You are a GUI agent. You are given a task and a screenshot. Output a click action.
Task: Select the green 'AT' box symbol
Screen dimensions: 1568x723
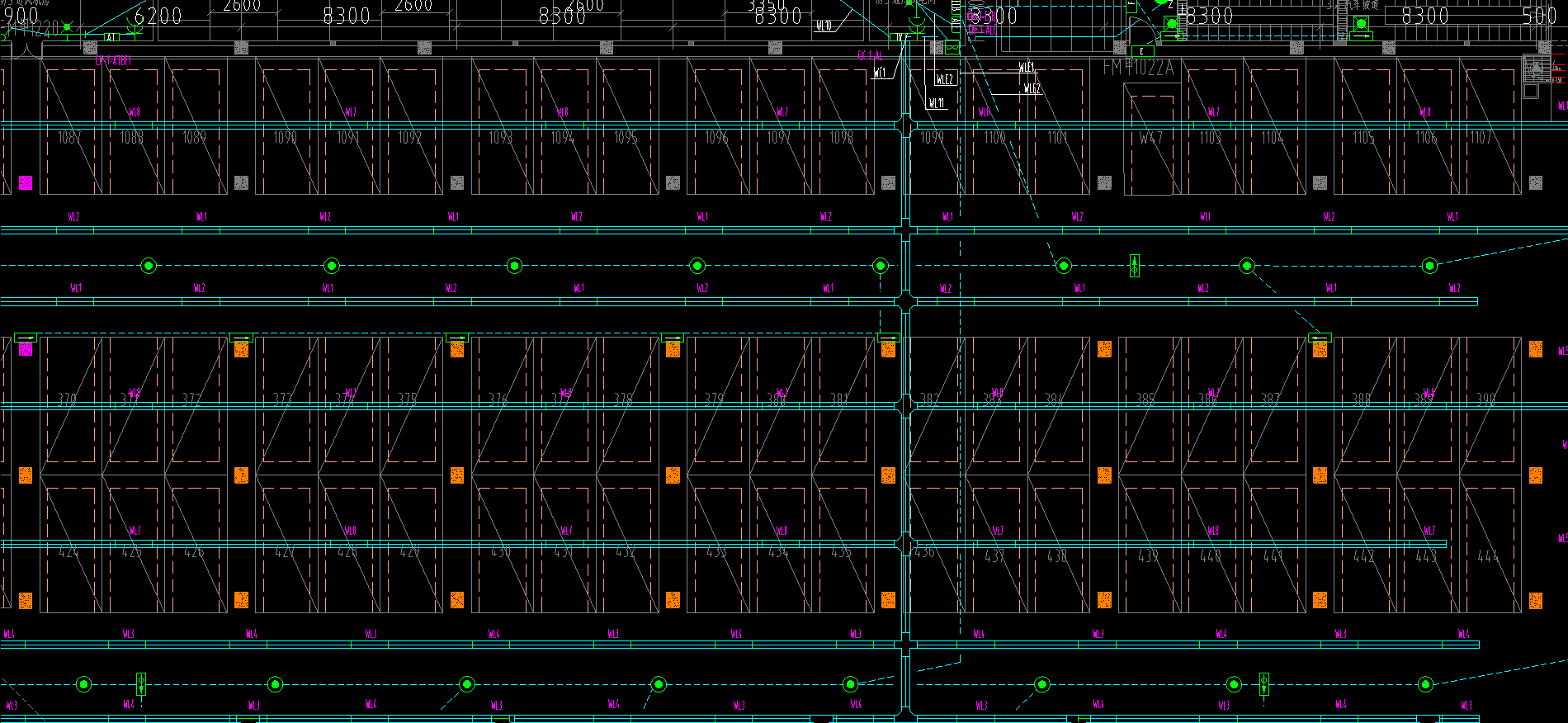click(x=111, y=37)
